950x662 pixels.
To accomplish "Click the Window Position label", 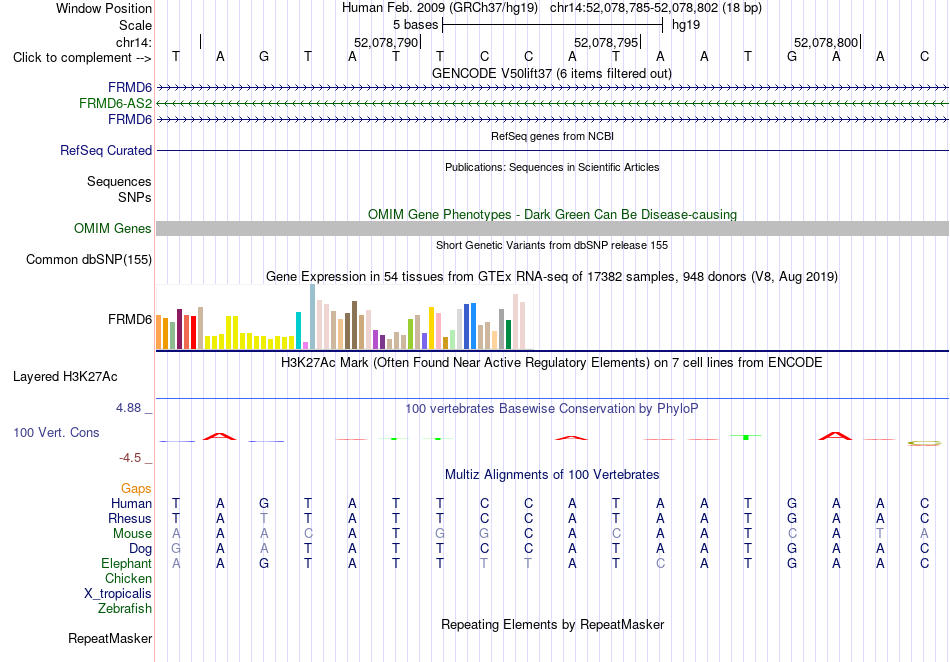I will point(104,8).
